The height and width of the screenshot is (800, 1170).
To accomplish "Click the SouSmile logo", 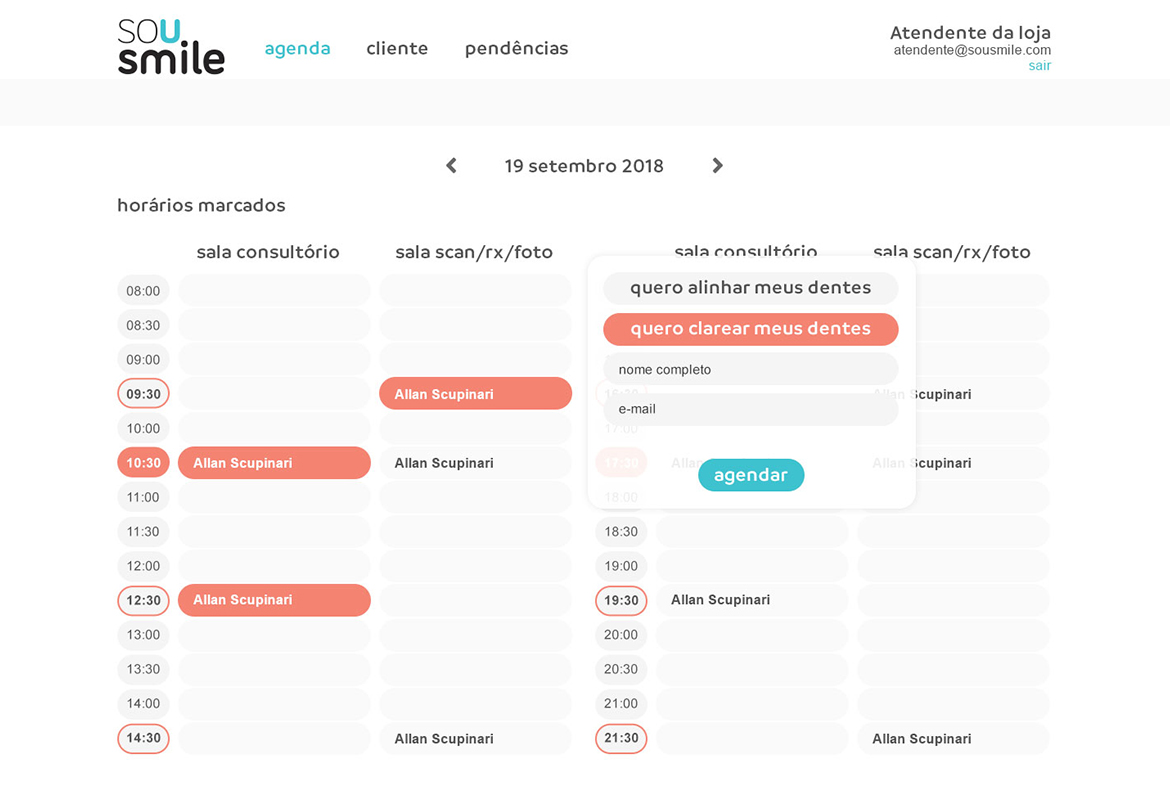I will coord(171,46).
